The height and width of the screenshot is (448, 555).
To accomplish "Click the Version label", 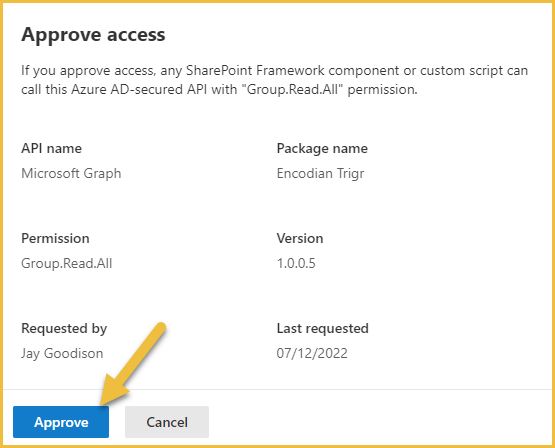I will point(300,238).
